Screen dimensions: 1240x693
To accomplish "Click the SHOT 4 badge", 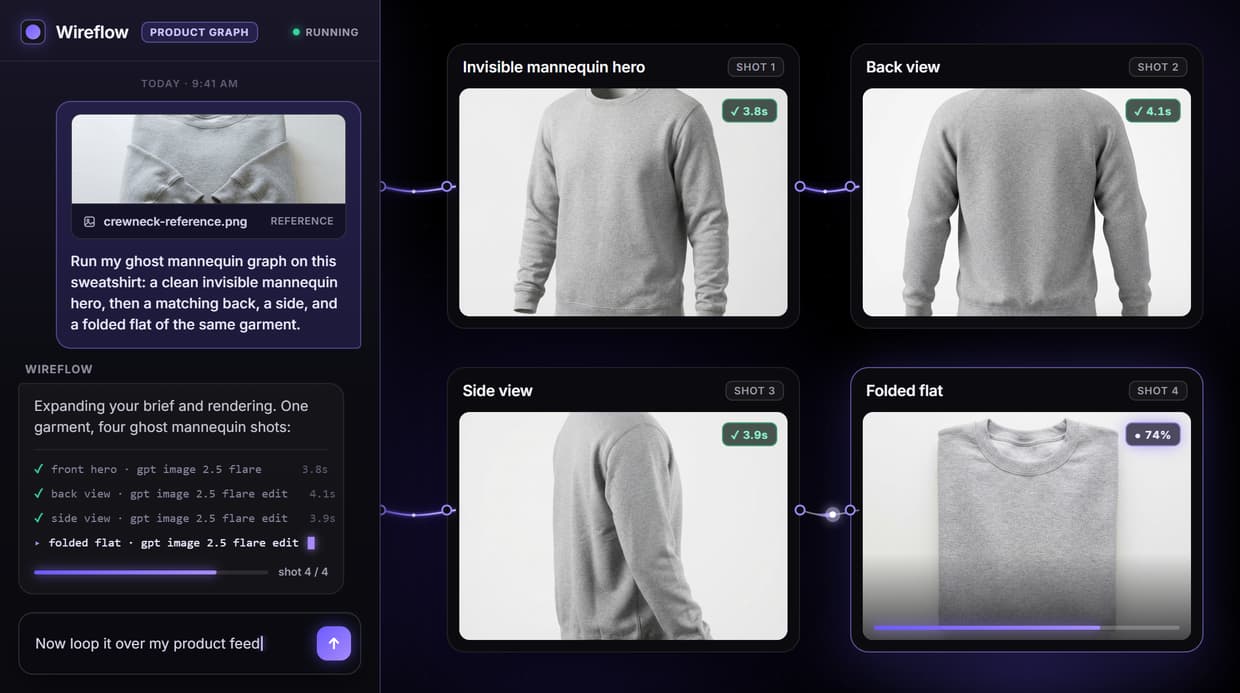I will click(x=1159, y=391).
